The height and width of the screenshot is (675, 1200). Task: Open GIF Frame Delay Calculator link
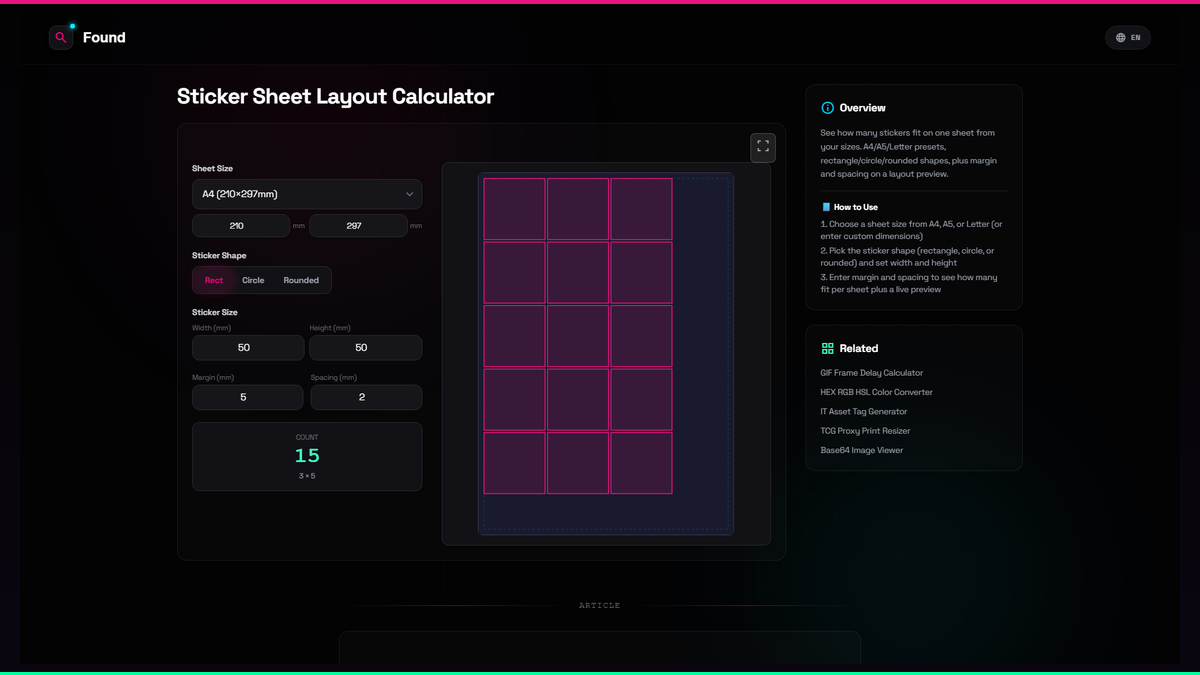click(872, 373)
